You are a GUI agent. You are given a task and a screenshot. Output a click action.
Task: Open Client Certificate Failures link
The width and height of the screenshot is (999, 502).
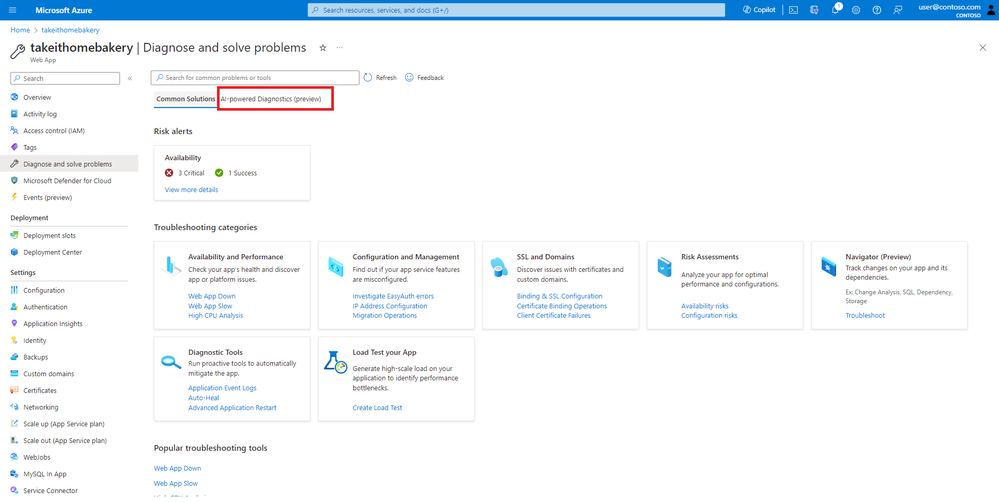coord(554,315)
